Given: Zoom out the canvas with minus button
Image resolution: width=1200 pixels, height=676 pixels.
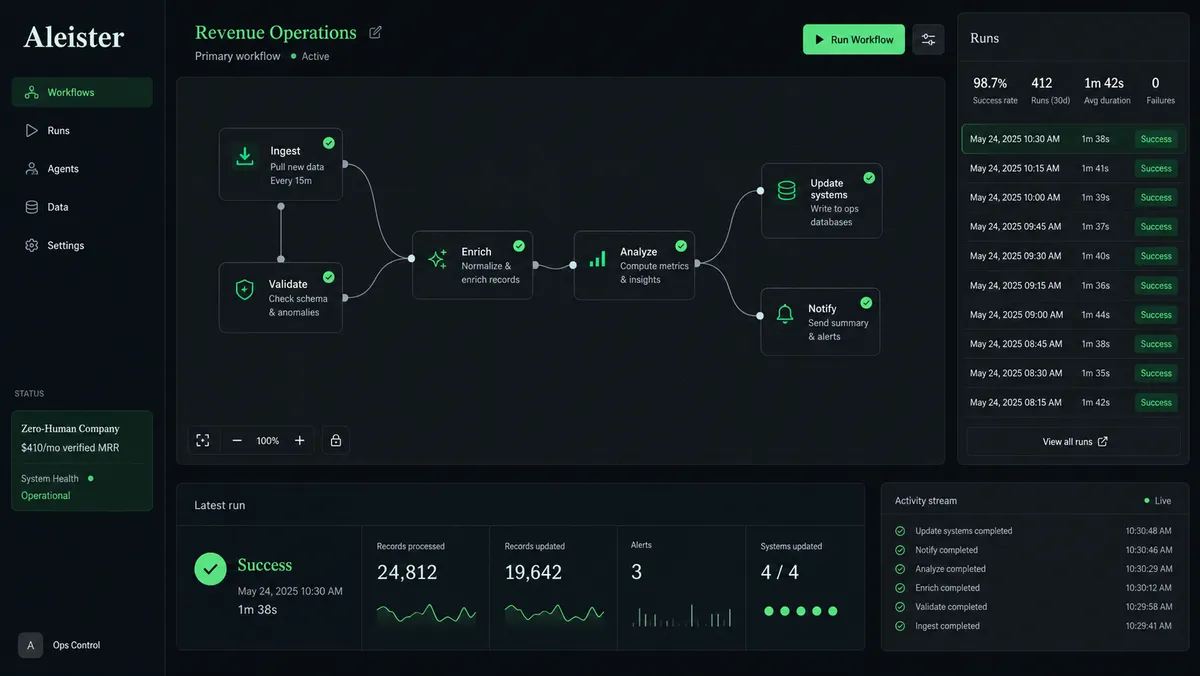Looking at the screenshot, I should click(237, 440).
